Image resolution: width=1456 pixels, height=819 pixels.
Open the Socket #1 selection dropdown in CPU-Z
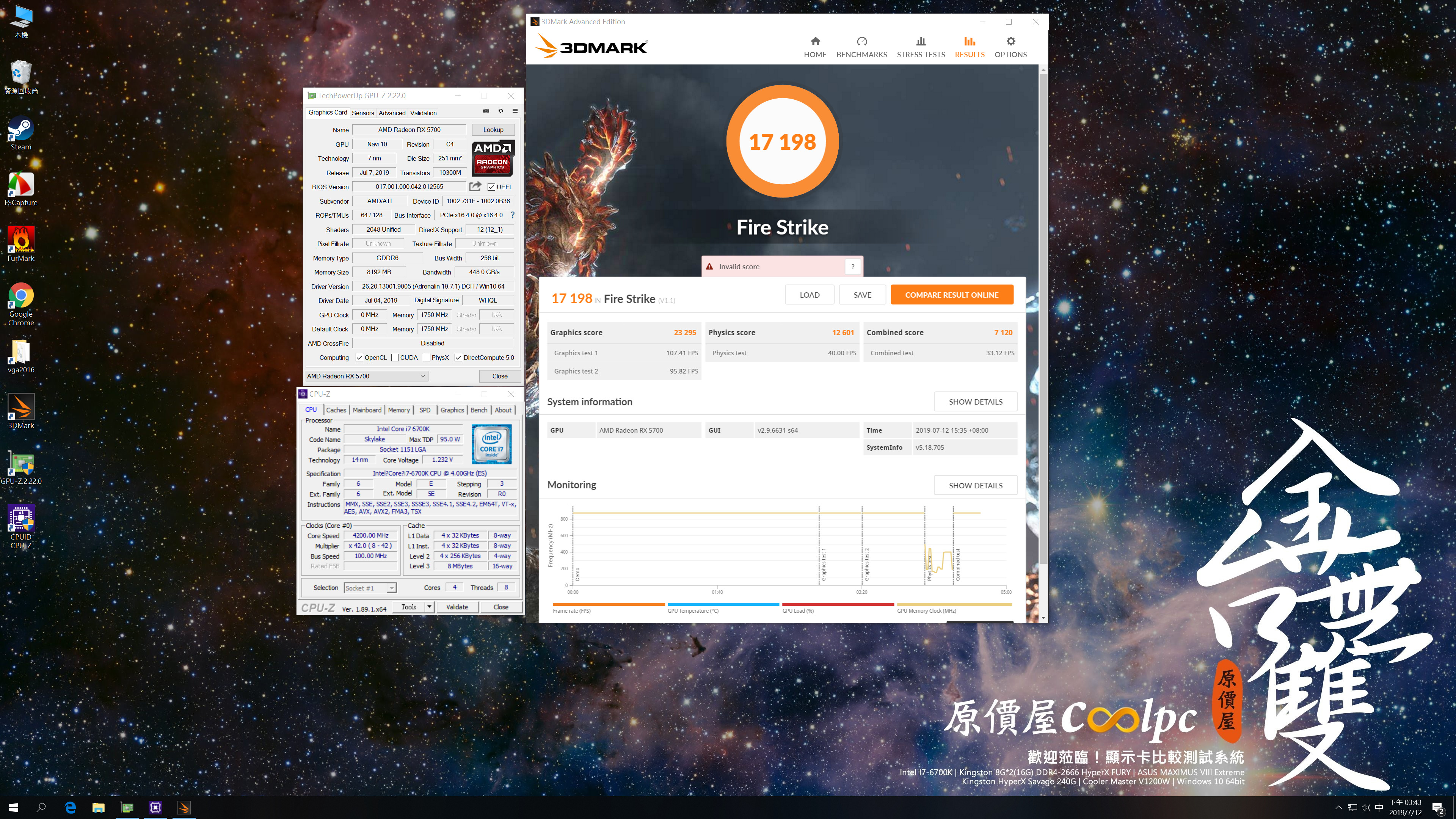click(370, 588)
